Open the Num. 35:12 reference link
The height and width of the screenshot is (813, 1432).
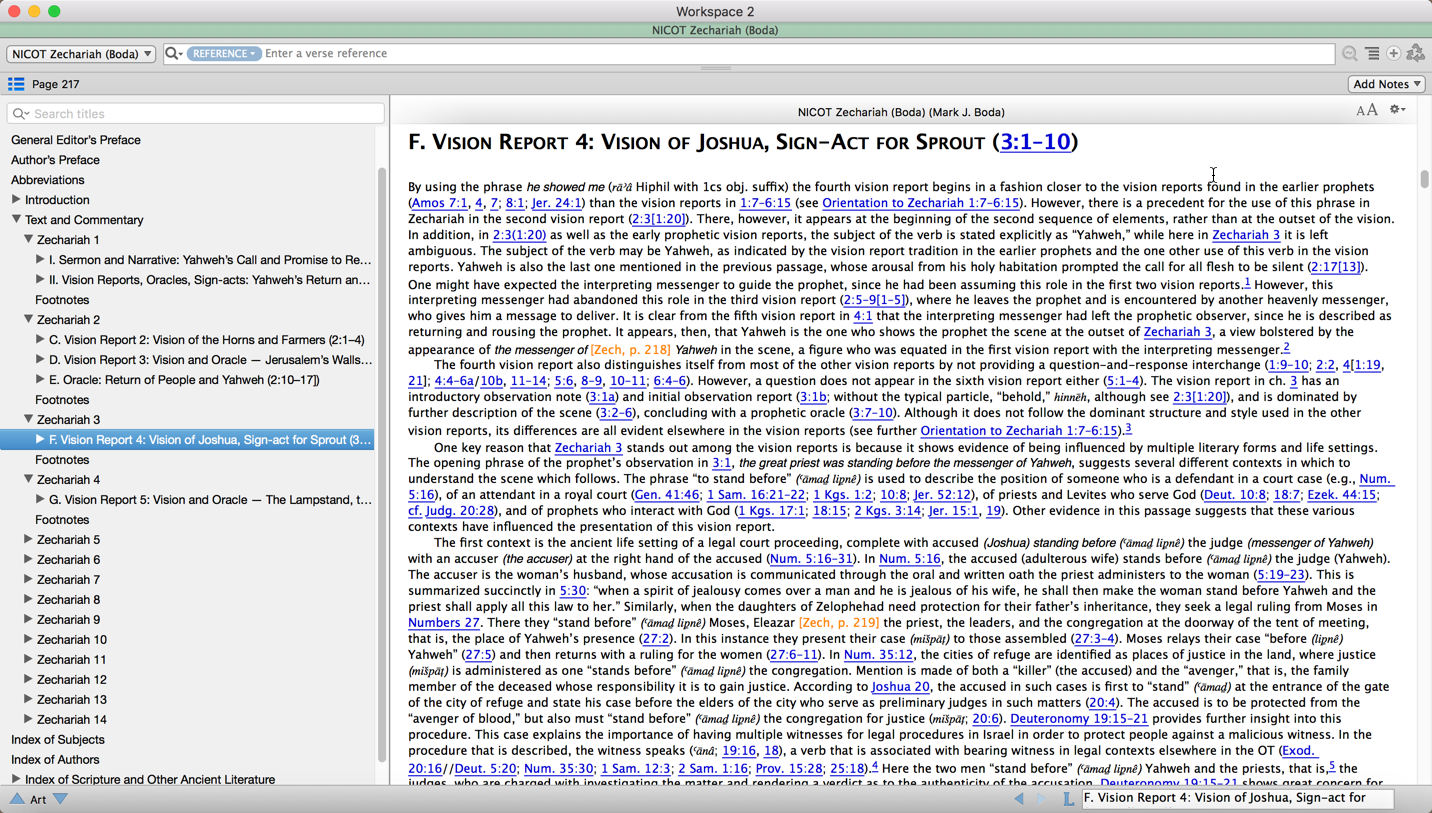(x=878, y=655)
